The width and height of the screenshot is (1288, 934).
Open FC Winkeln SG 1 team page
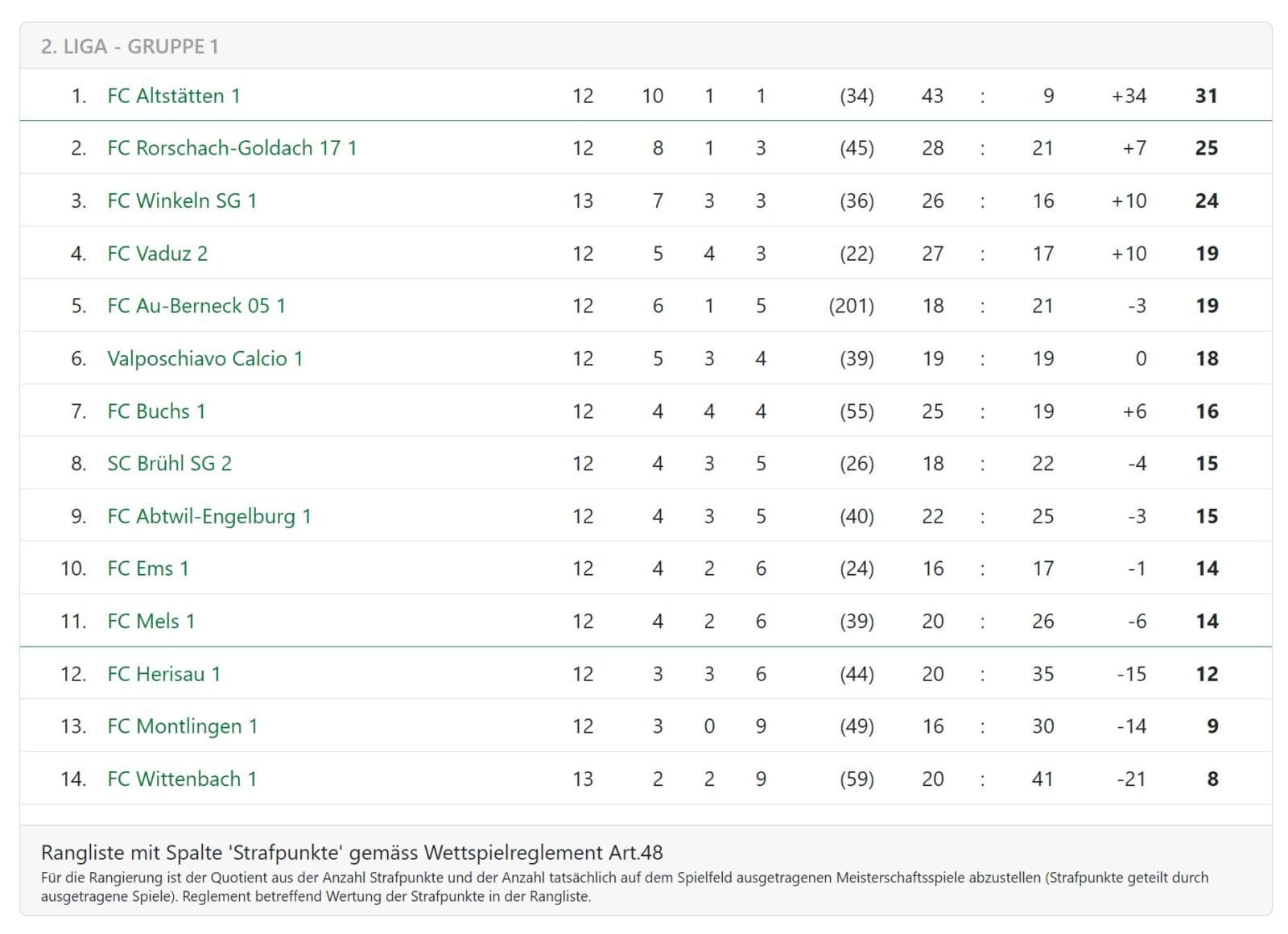point(182,200)
